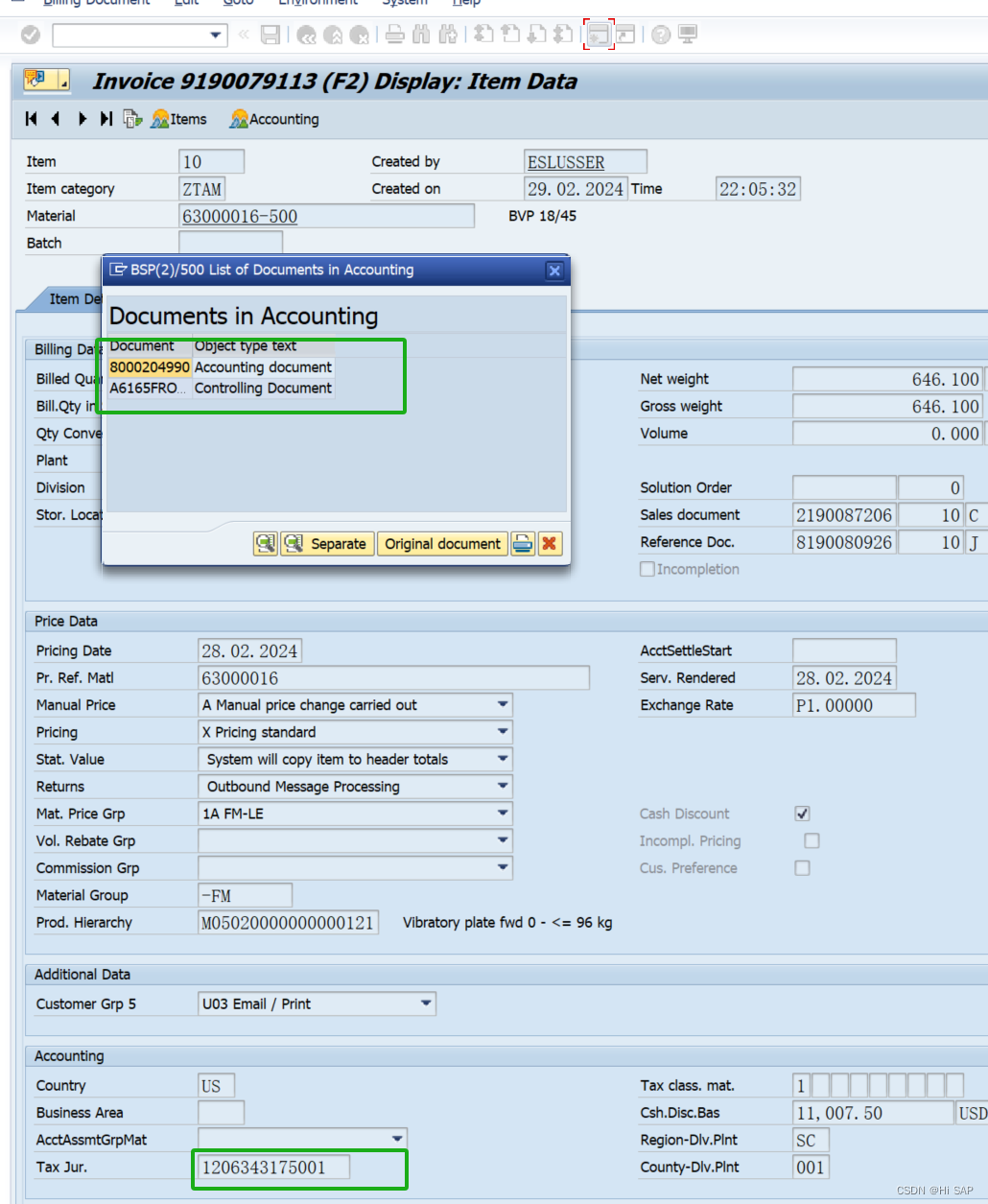Open the Mat. Price Grp dropdown
988x1204 pixels.
click(x=503, y=813)
